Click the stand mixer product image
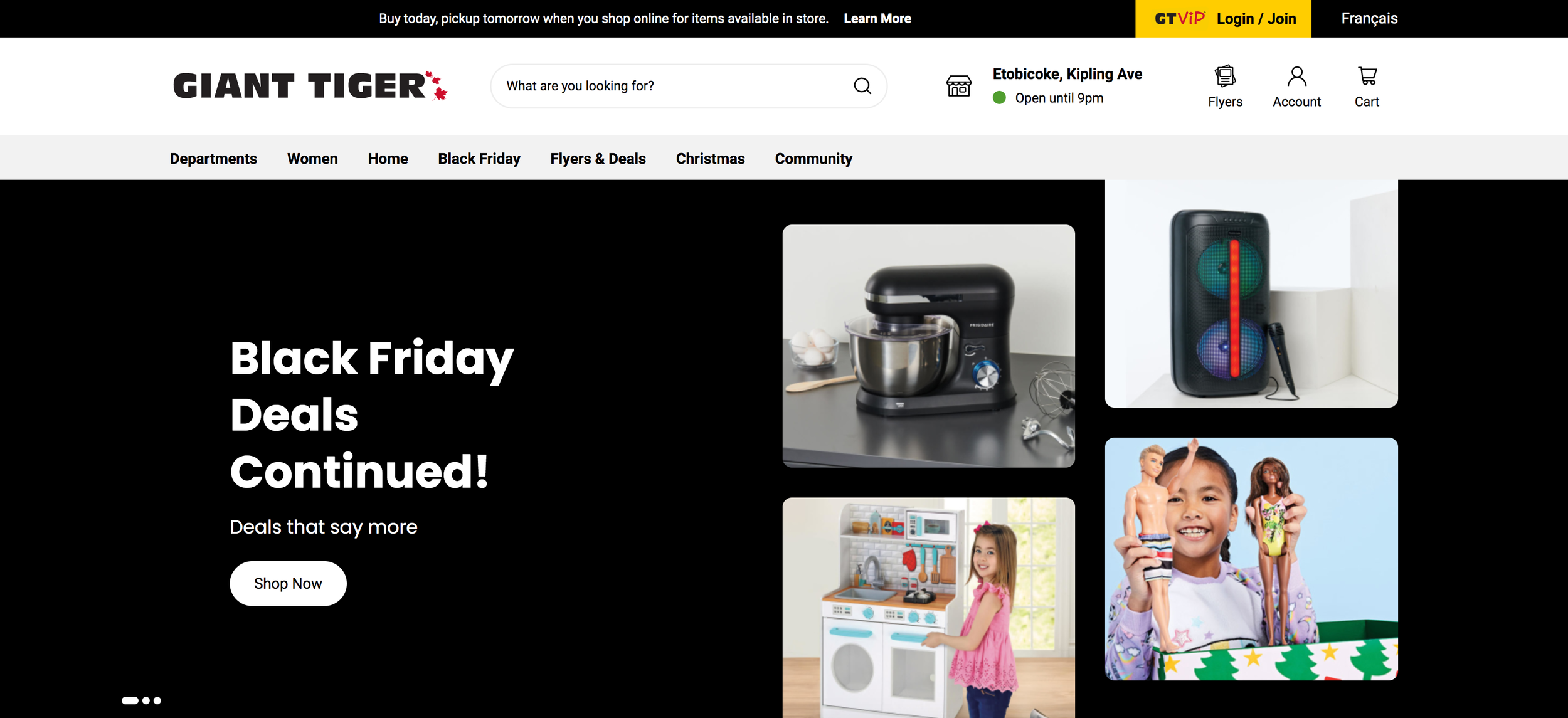 [x=928, y=346]
